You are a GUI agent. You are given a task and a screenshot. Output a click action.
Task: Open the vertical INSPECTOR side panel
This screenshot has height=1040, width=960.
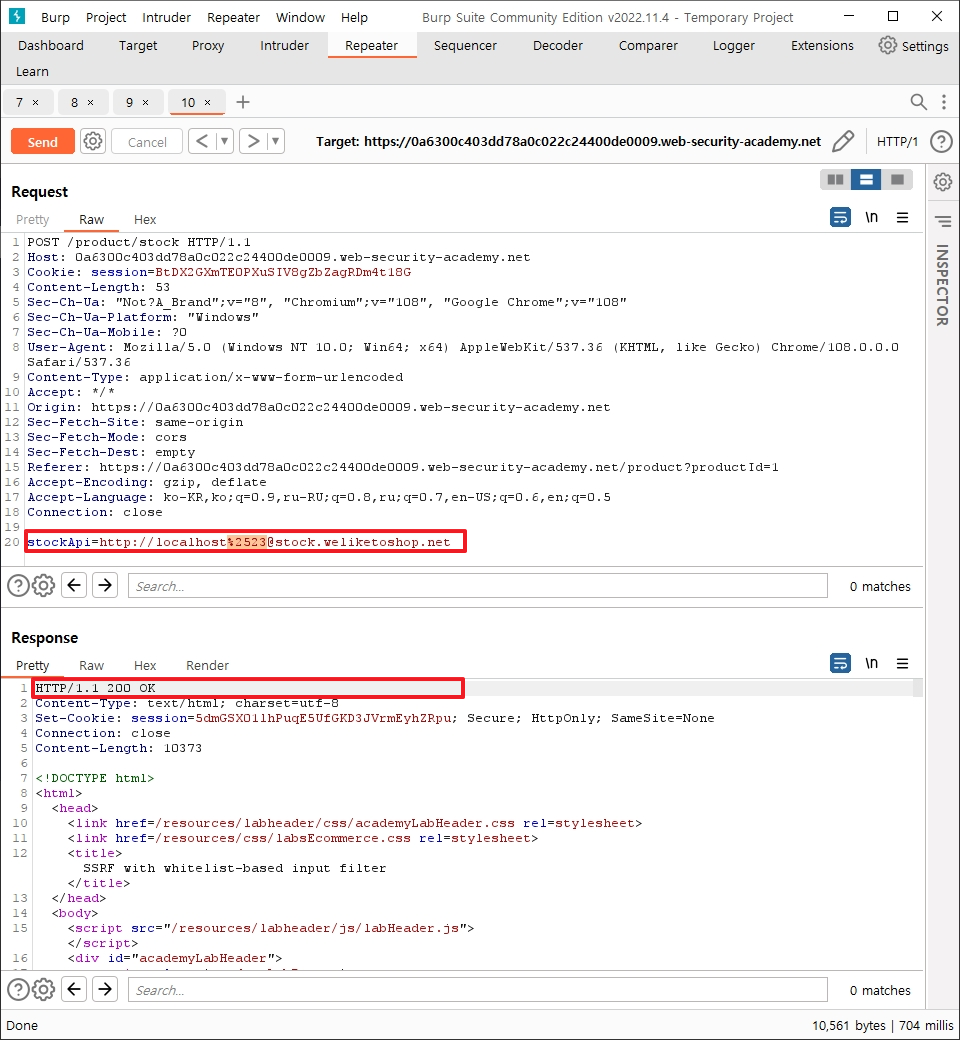(941, 285)
